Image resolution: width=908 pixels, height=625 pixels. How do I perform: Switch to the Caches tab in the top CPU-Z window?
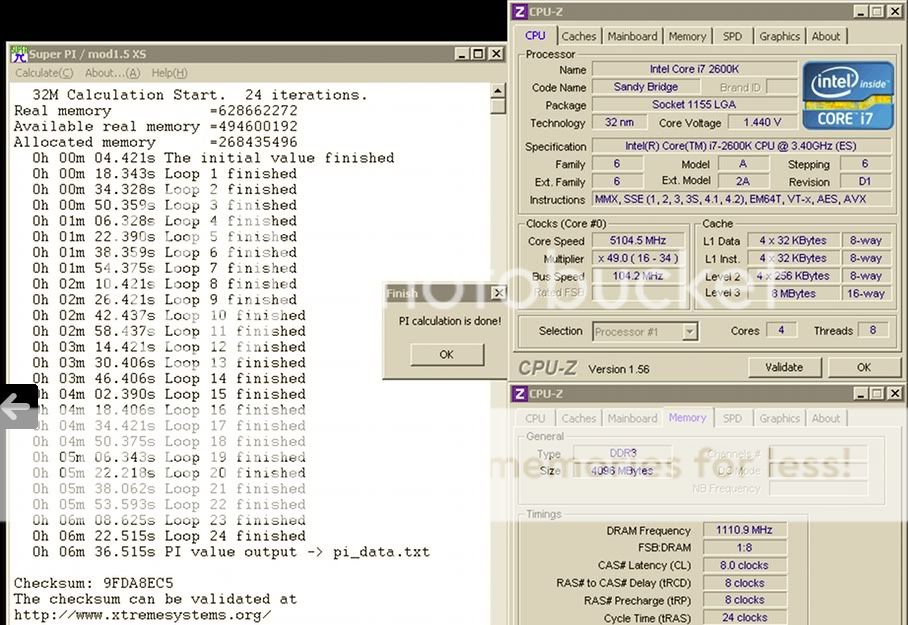point(578,36)
